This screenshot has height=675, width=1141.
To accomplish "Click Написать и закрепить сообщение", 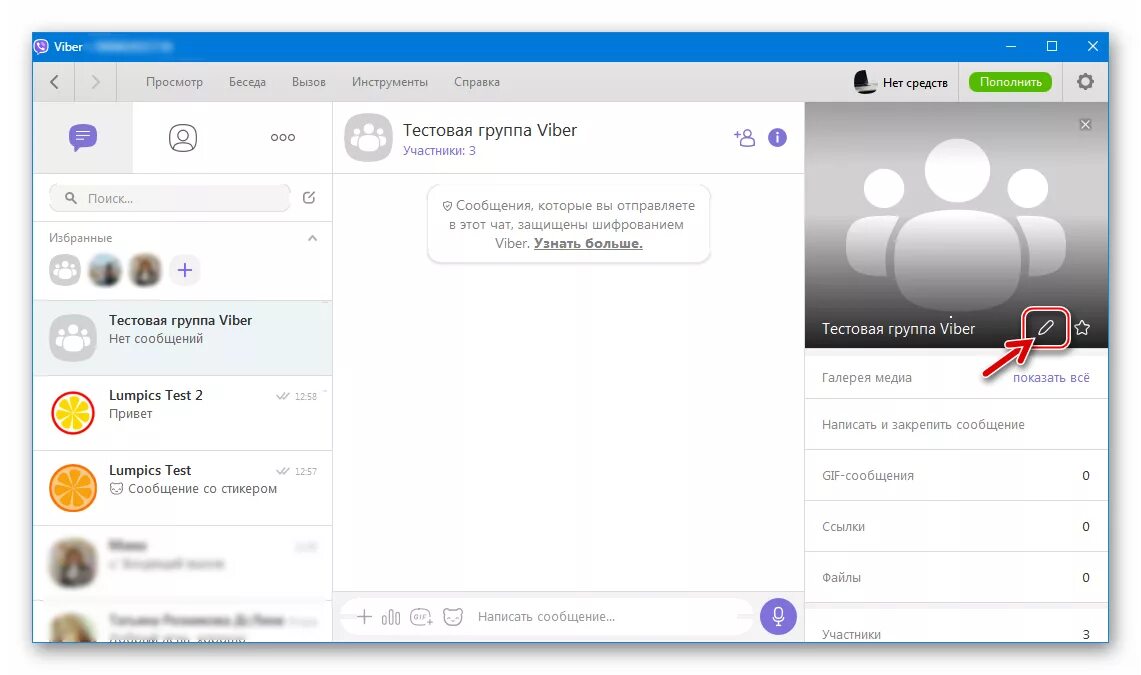I will click(x=956, y=424).
